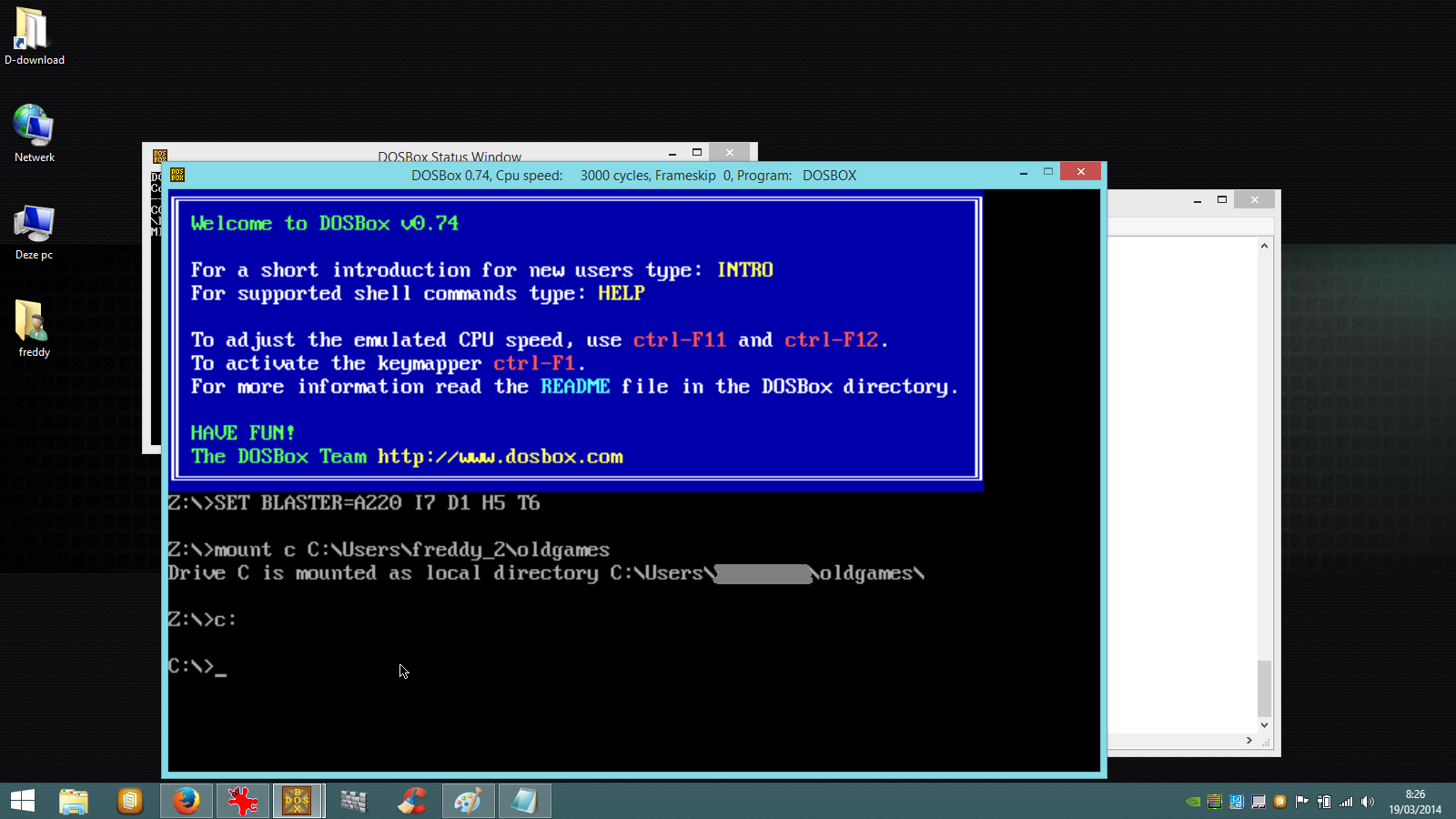The image size is (1456, 819).
Task: Open the orange document app in taskbar
Action: tap(130, 801)
